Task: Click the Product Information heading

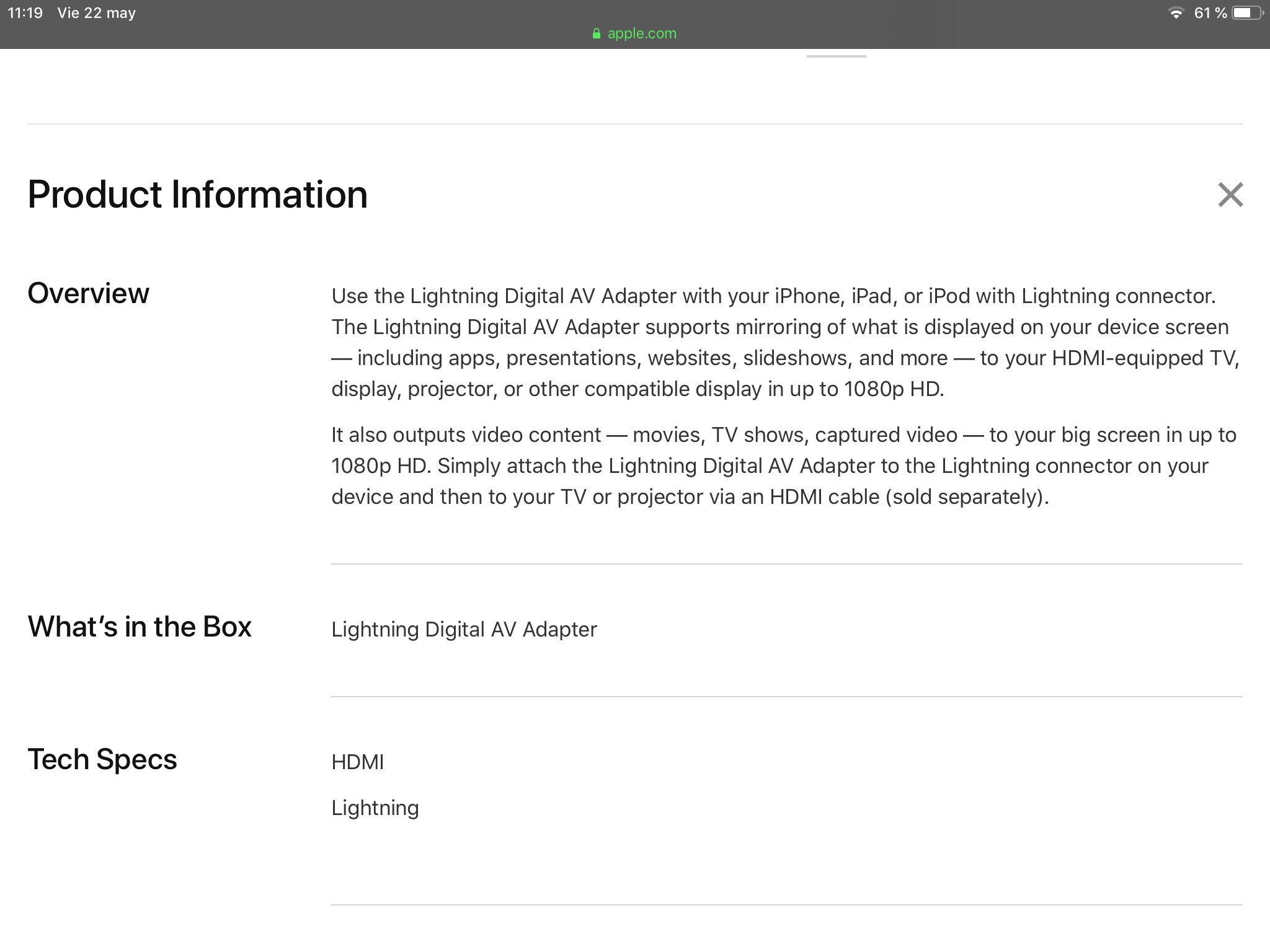Action: coord(197,195)
